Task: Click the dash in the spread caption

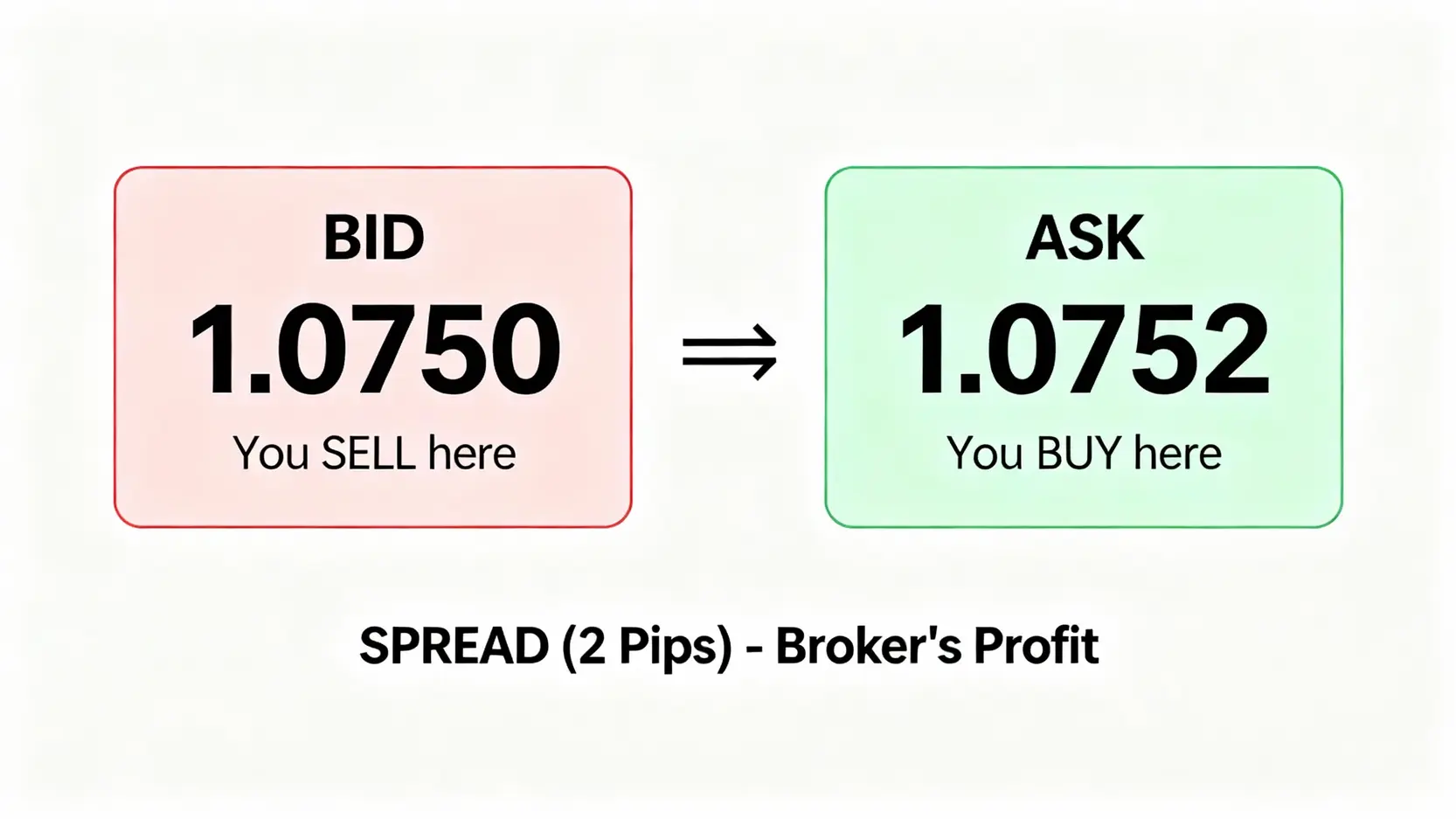Action: (x=754, y=649)
